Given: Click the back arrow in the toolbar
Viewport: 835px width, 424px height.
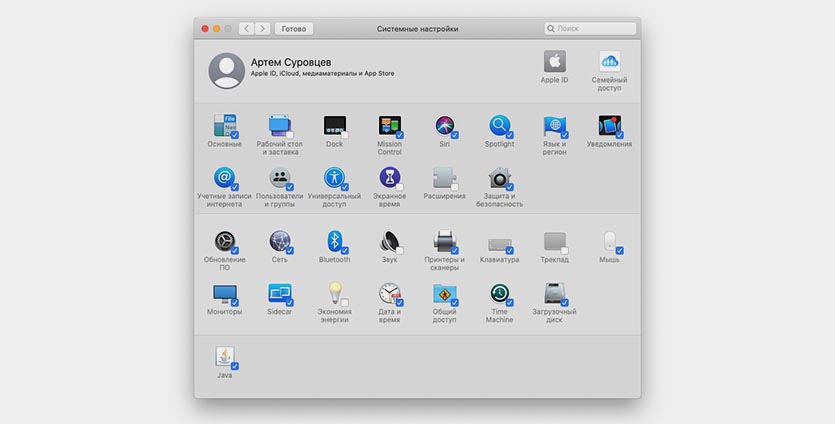Looking at the screenshot, I should [247, 29].
